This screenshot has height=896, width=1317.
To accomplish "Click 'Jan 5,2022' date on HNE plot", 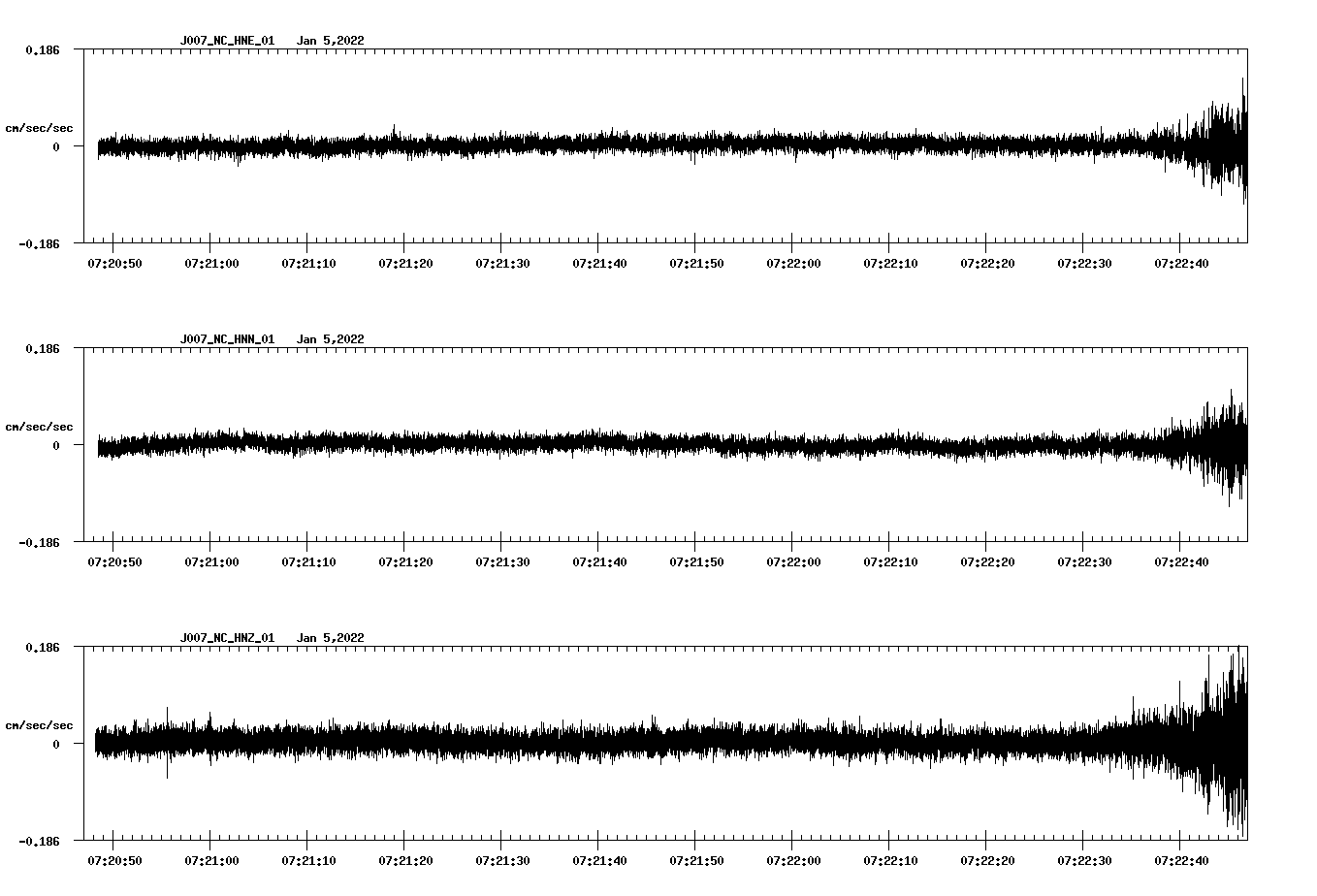I will 331,41.
